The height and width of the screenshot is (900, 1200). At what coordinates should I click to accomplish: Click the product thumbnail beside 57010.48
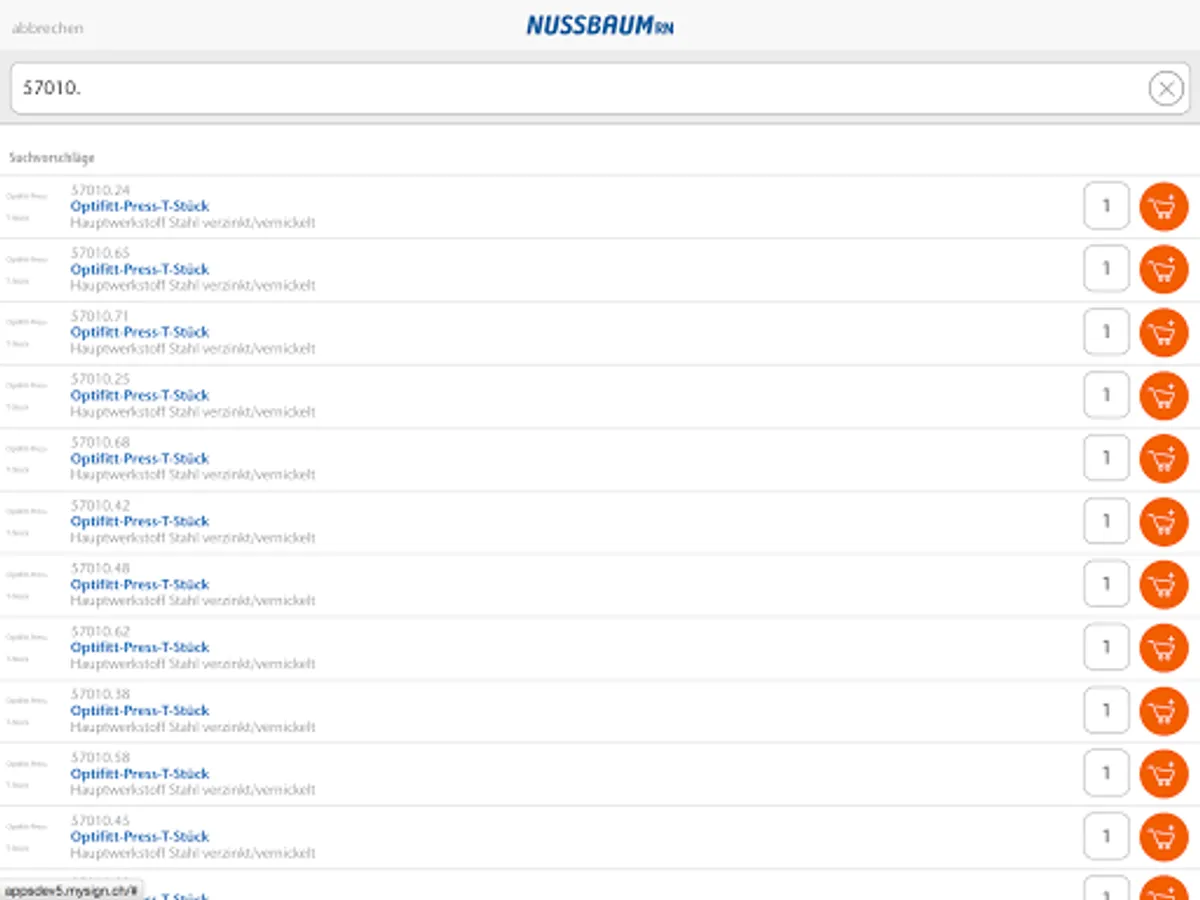[x=26, y=585]
